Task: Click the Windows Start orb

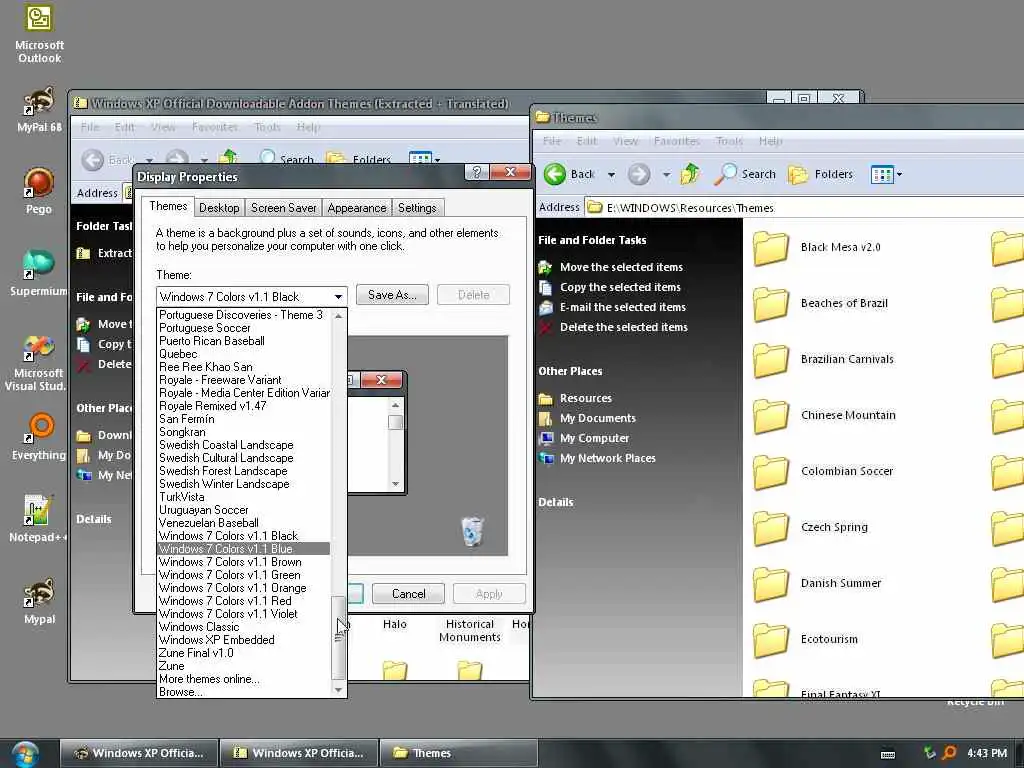Action: [25, 754]
